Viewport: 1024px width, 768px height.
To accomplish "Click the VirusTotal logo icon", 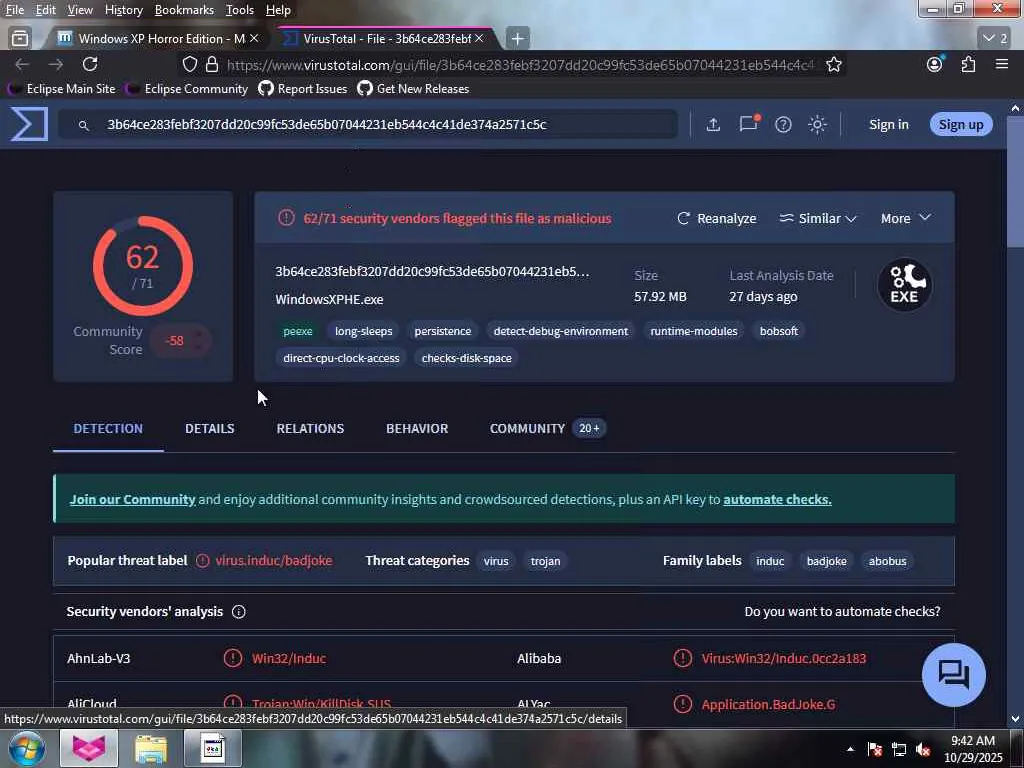I will point(29,124).
